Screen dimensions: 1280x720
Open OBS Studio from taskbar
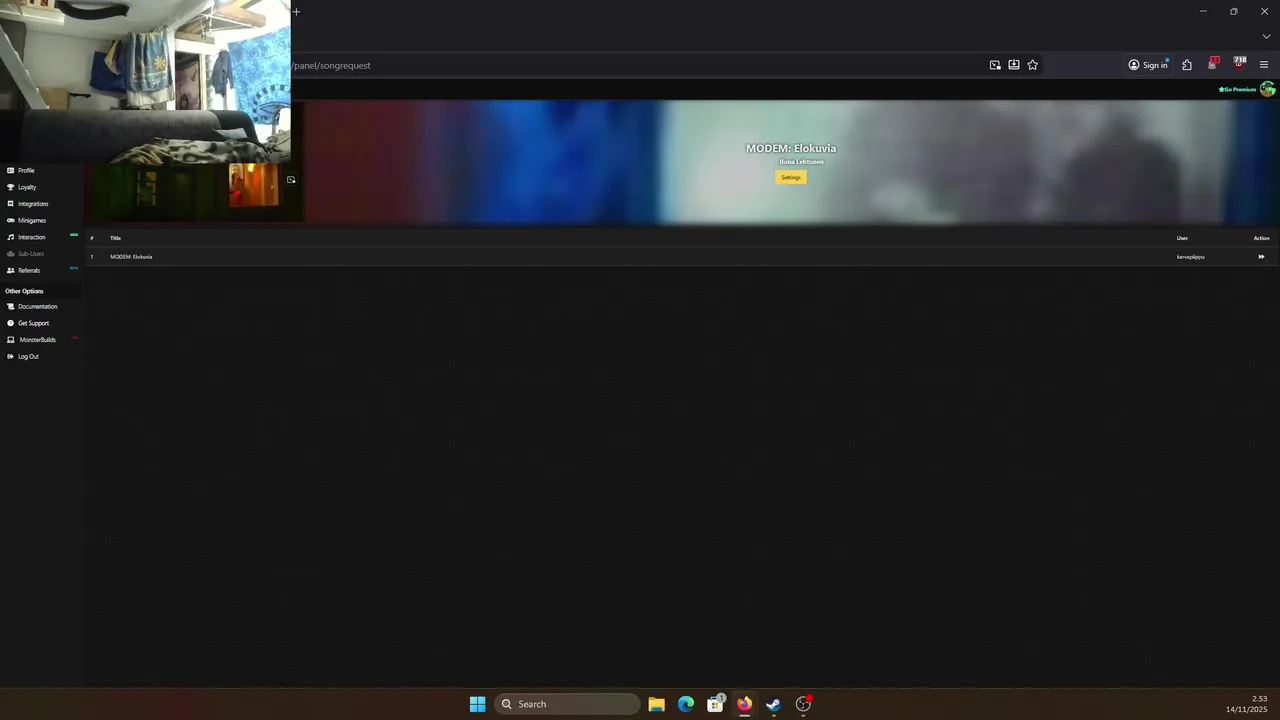pyautogui.click(x=803, y=704)
